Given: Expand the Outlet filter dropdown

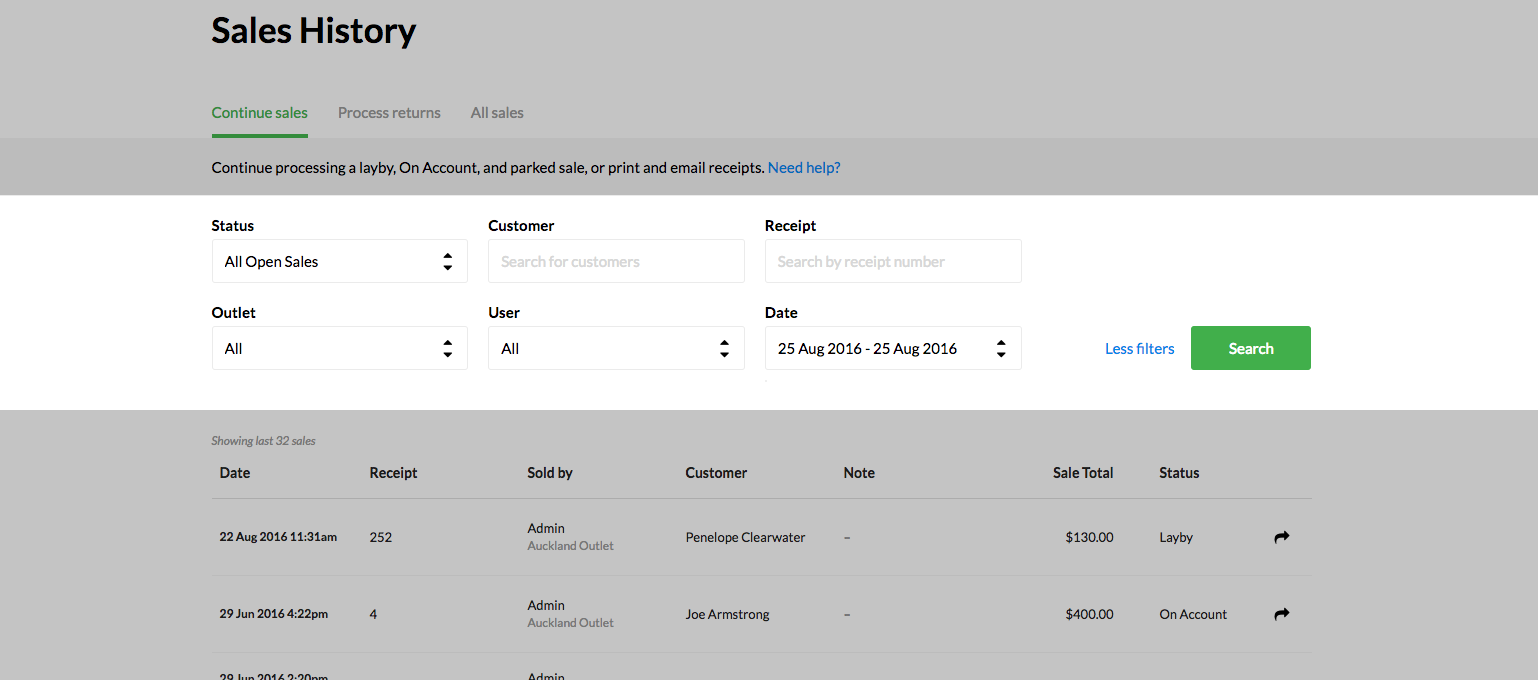Looking at the screenshot, I should point(339,349).
